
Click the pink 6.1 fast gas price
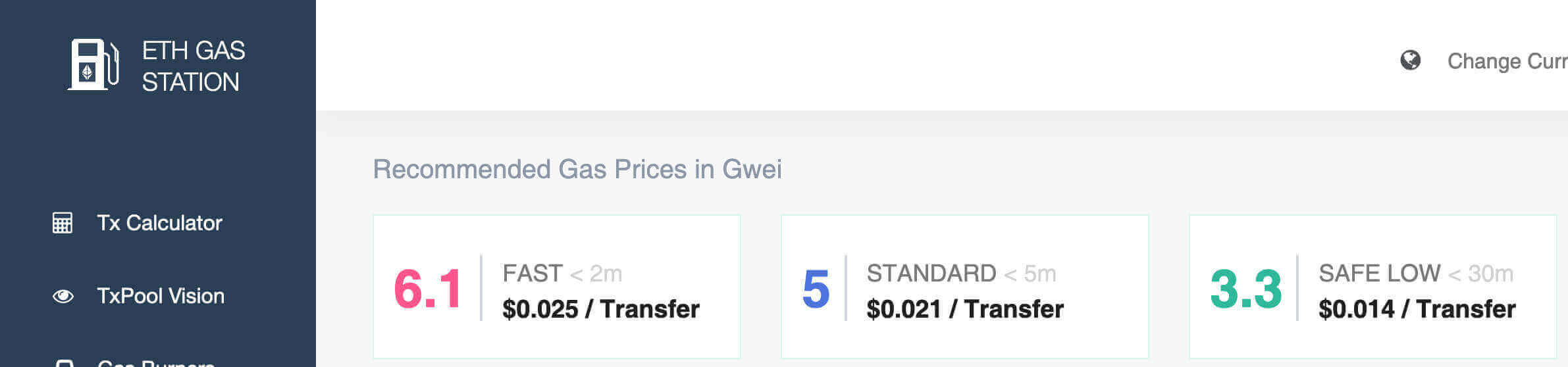click(428, 289)
